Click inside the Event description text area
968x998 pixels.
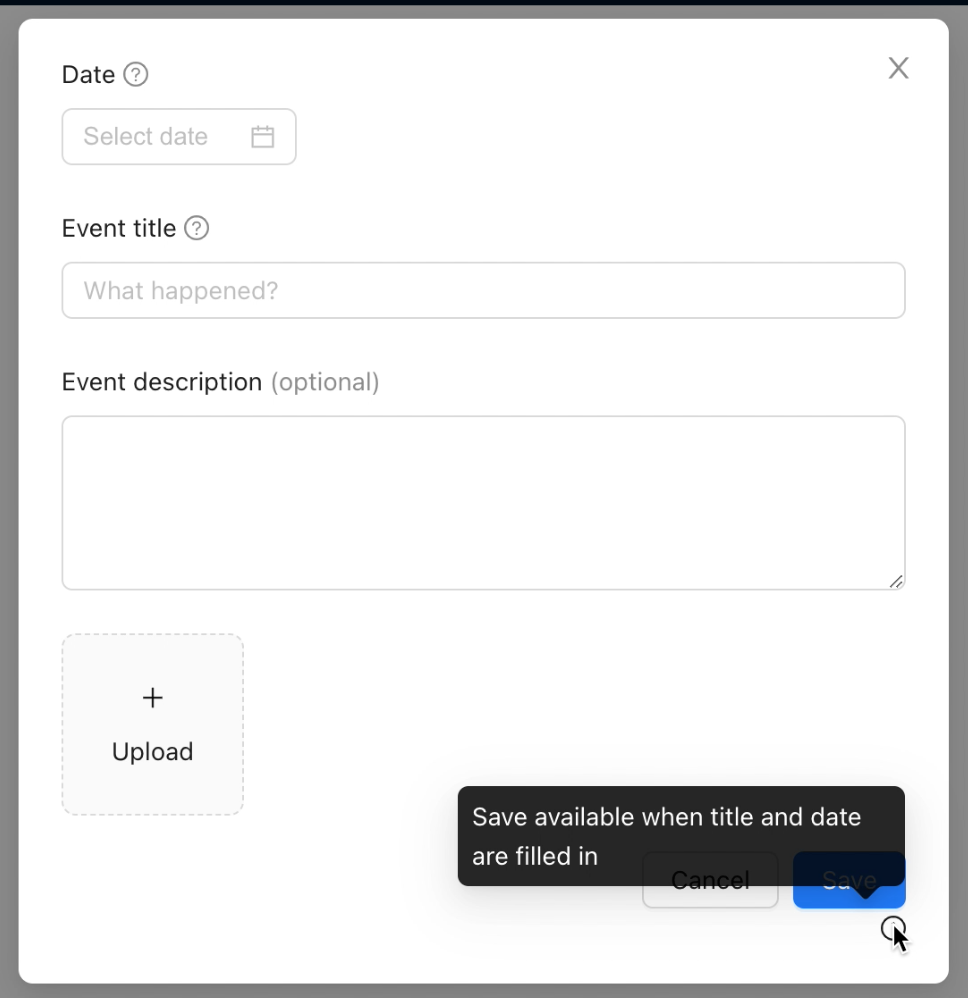tap(483, 503)
